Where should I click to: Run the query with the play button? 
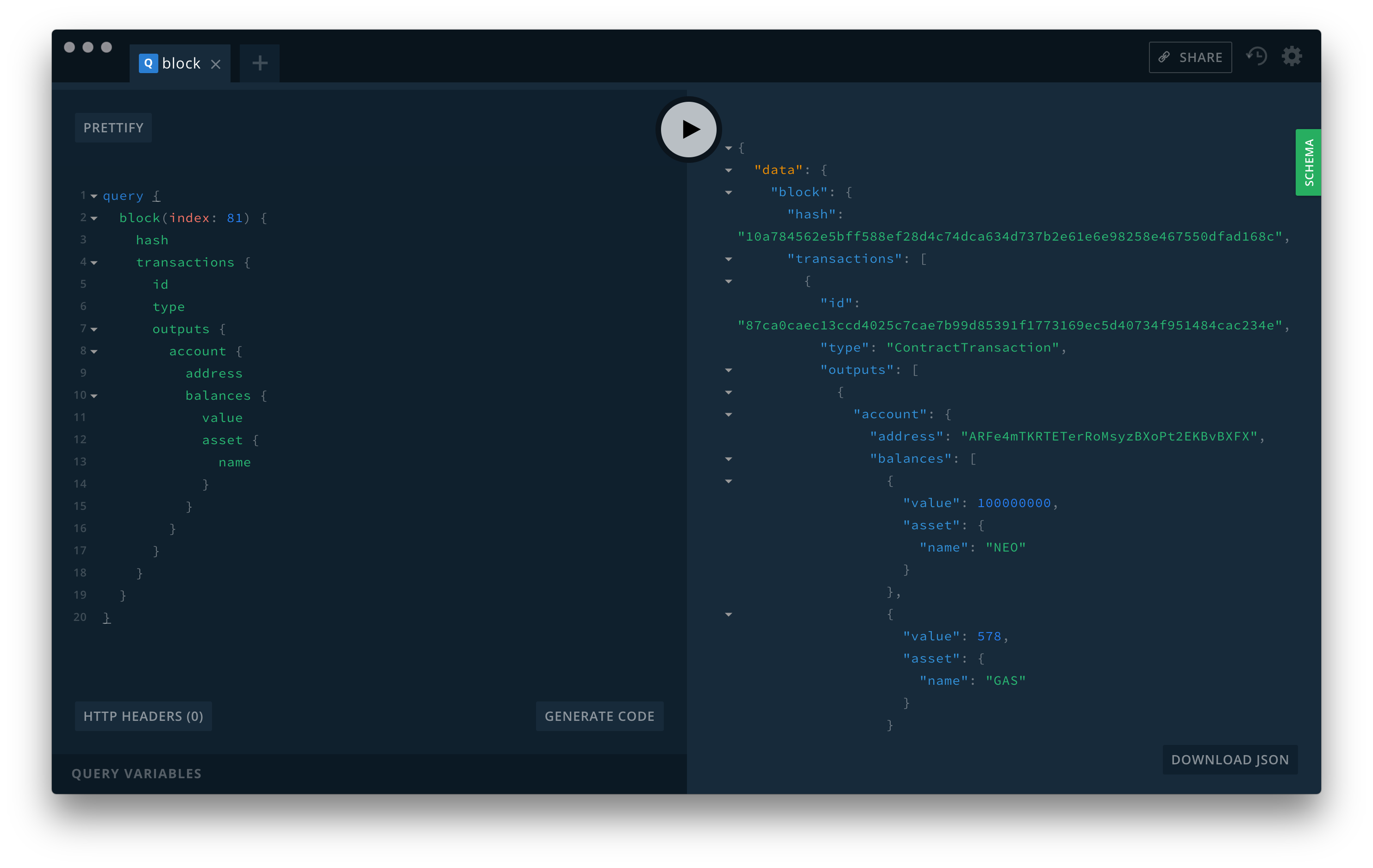pyautogui.click(x=688, y=130)
